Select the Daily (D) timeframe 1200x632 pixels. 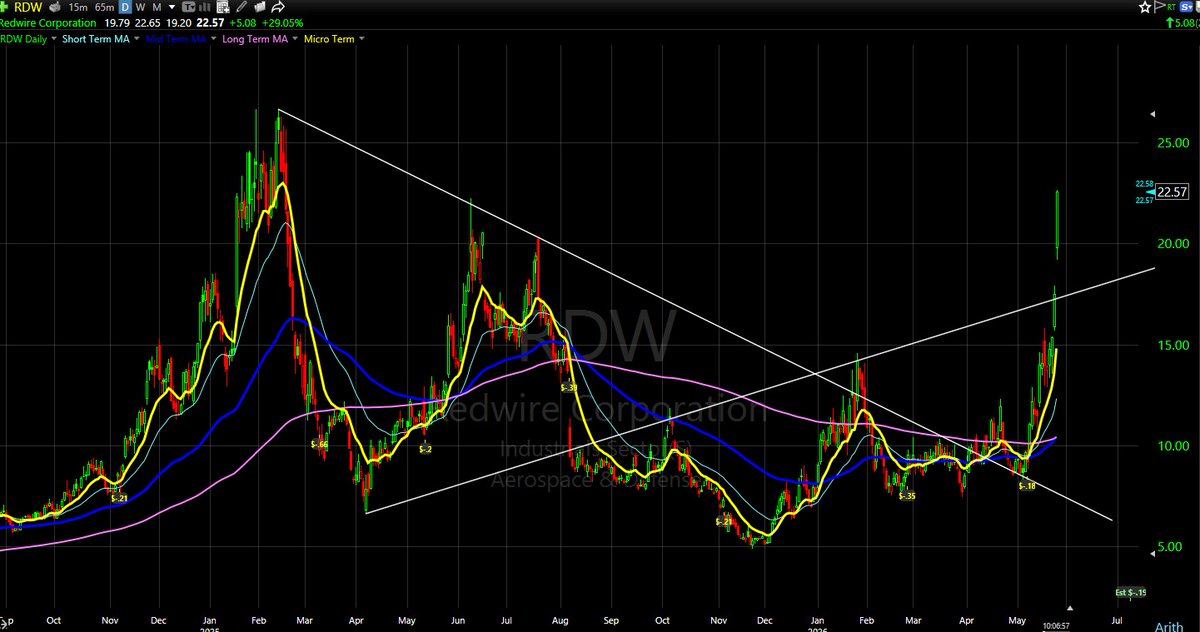[125, 7]
